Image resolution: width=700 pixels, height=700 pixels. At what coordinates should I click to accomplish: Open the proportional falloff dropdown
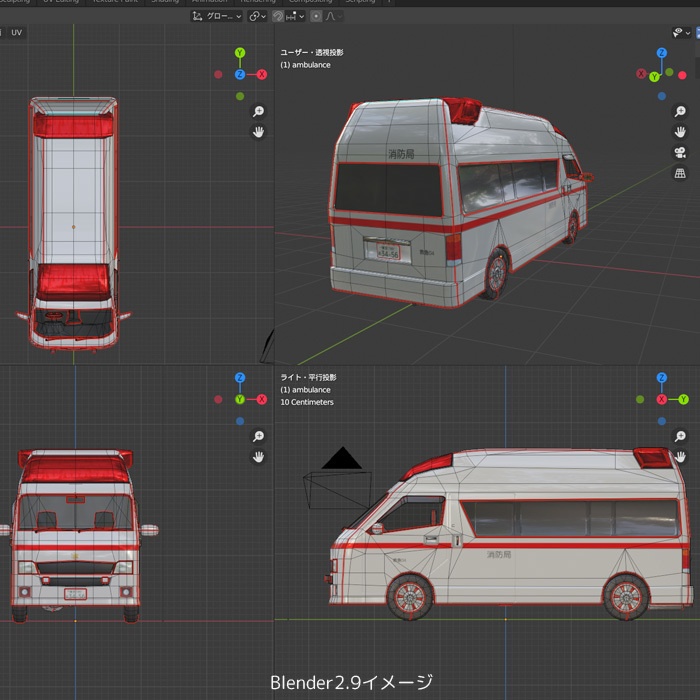tap(333, 17)
